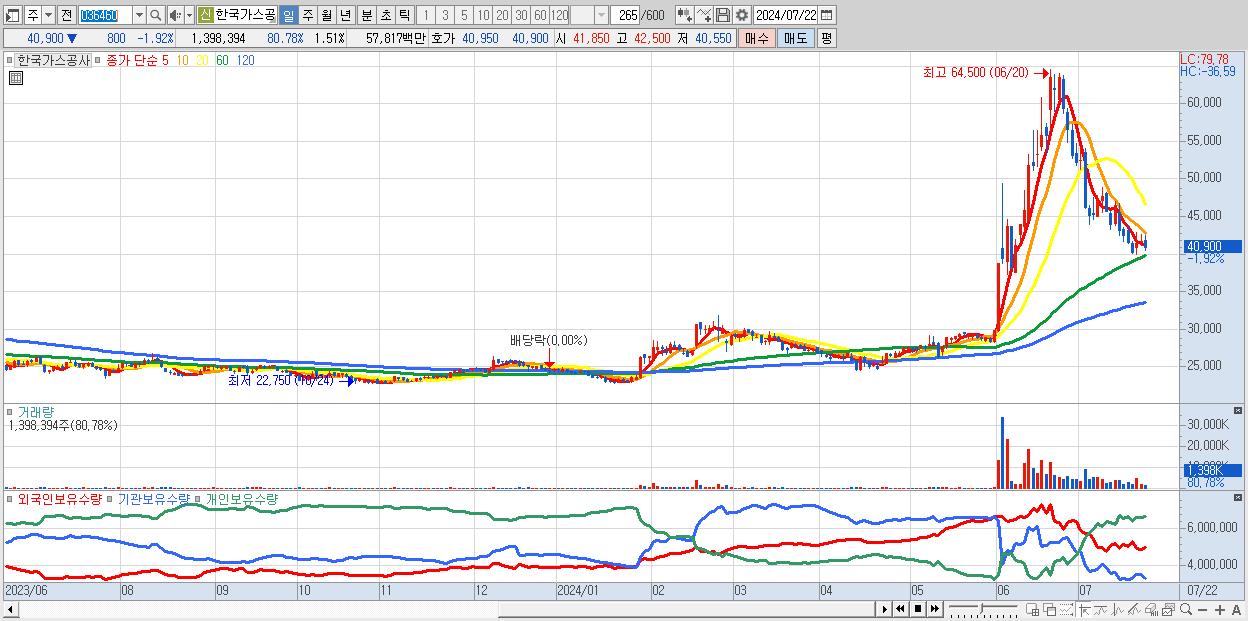This screenshot has width=1248, height=621.
Task: Click the minus zoom-out icon
Action: 1203,610
